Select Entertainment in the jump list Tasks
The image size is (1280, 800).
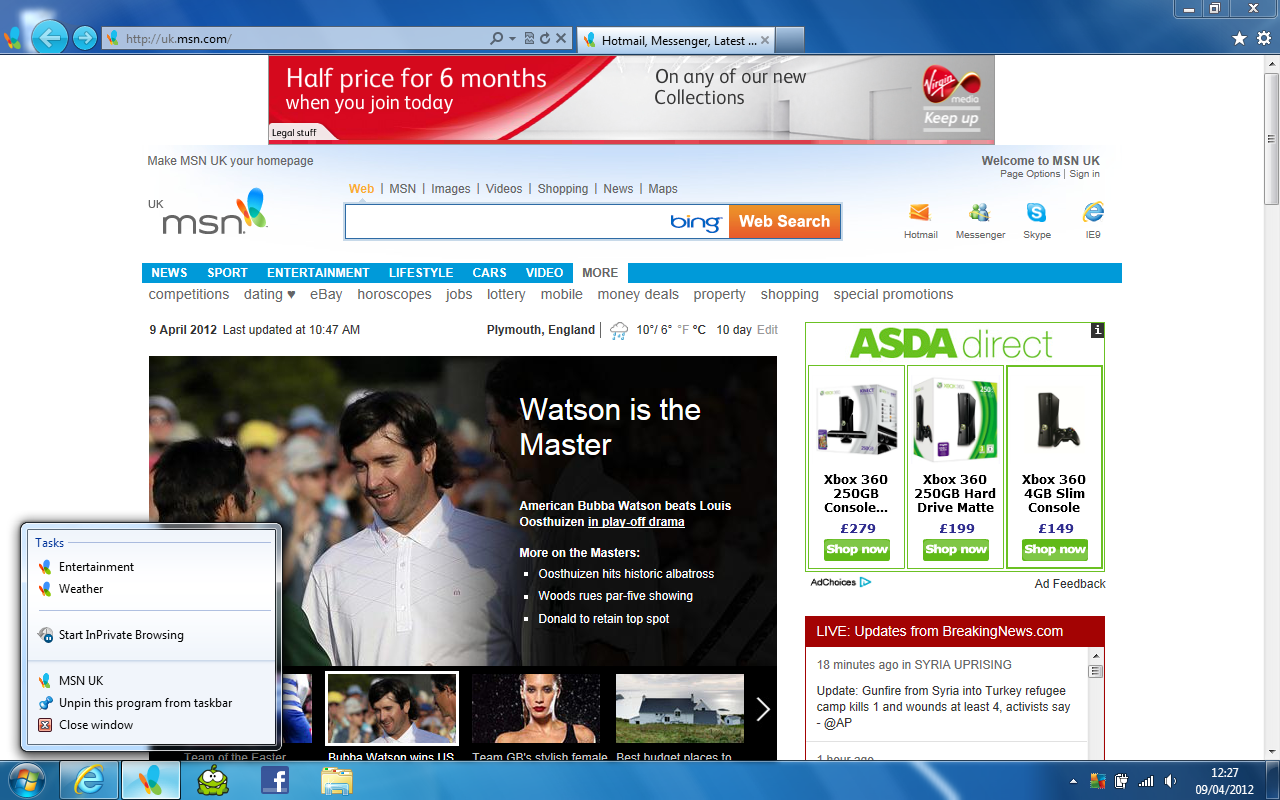pyautogui.click(x=149, y=567)
